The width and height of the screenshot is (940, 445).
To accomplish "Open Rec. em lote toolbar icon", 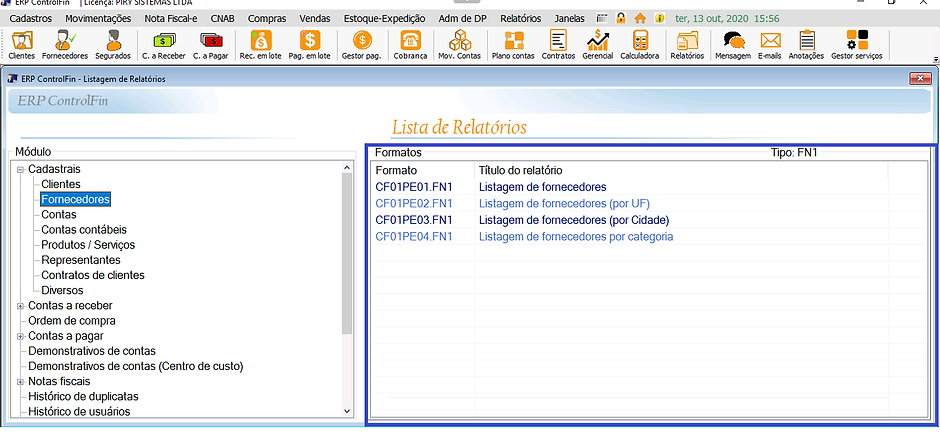I will 260,46.
